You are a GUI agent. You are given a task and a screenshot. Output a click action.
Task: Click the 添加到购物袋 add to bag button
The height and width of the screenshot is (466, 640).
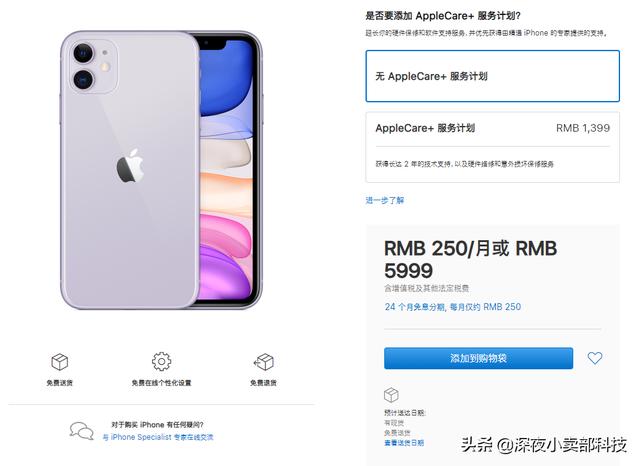(478, 358)
